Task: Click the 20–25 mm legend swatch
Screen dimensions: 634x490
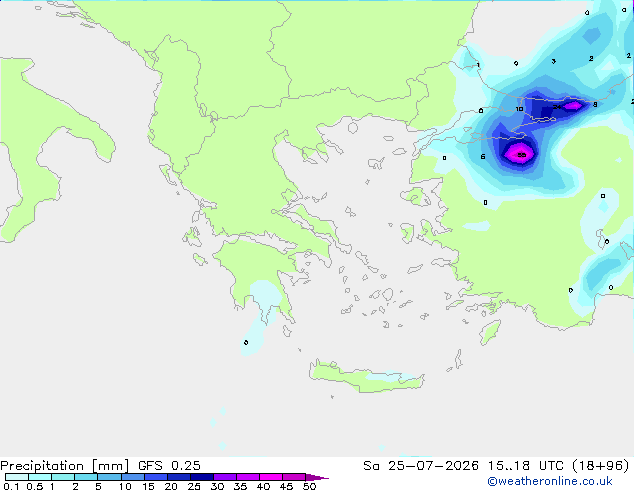Action: [179, 477]
